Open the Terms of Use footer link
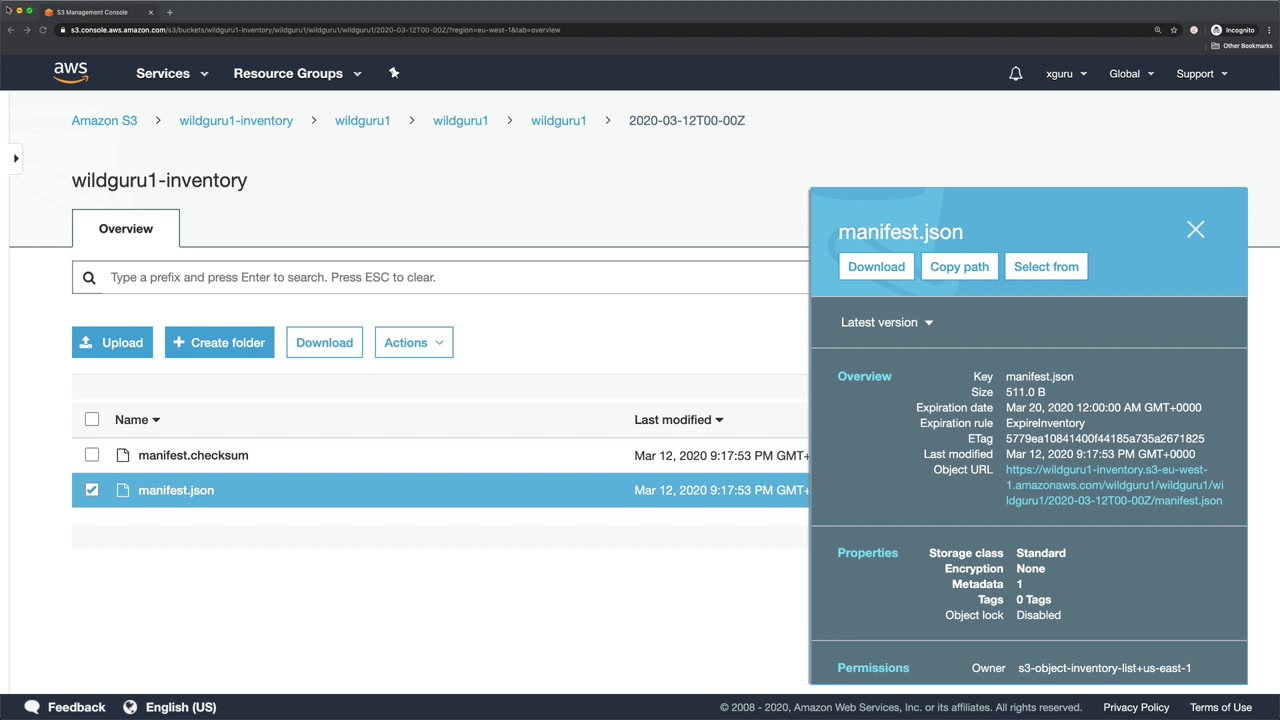1280x720 pixels. pos(1220,707)
